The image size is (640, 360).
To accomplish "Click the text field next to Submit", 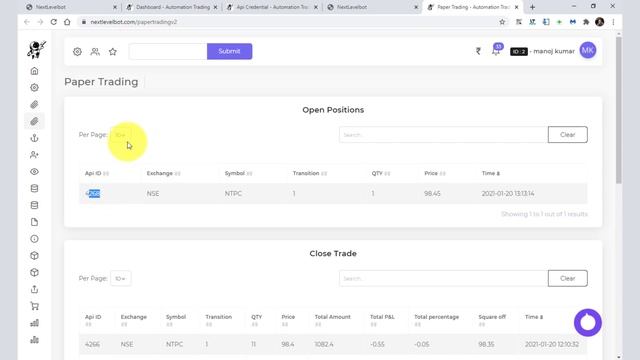I will point(168,51).
